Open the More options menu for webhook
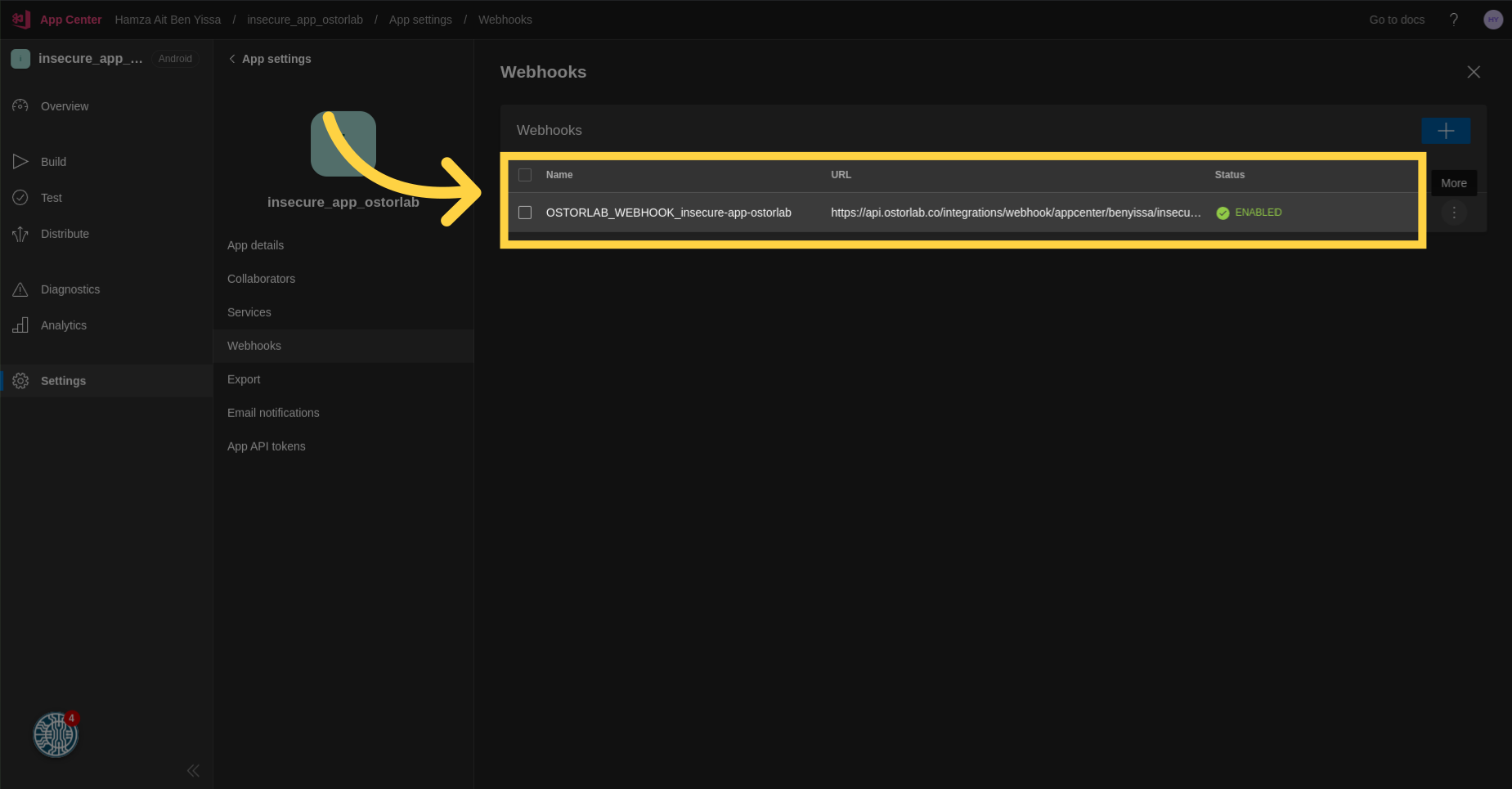This screenshot has width=1512, height=789. (1453, 213)
